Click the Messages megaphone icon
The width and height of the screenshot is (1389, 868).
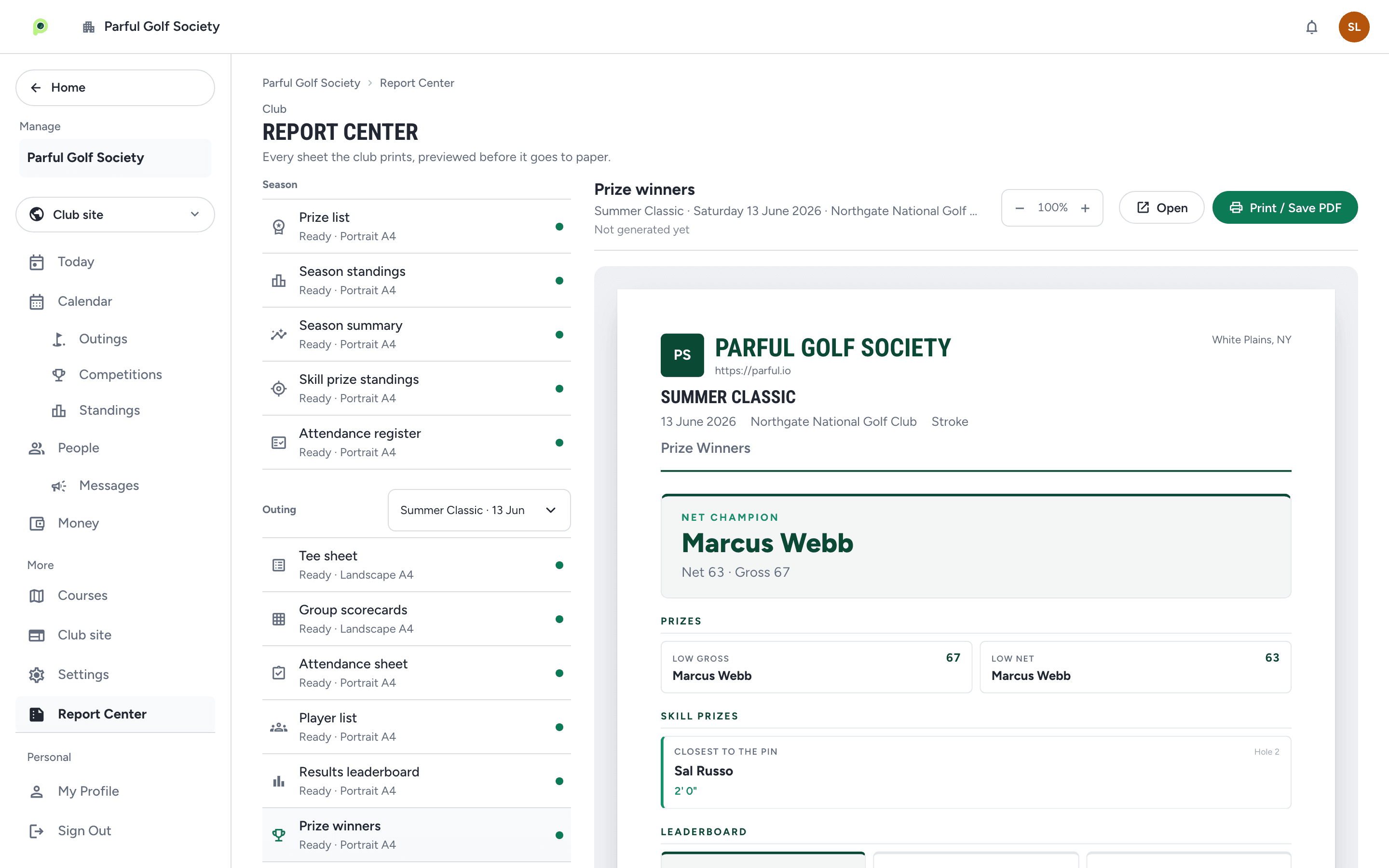58,486
